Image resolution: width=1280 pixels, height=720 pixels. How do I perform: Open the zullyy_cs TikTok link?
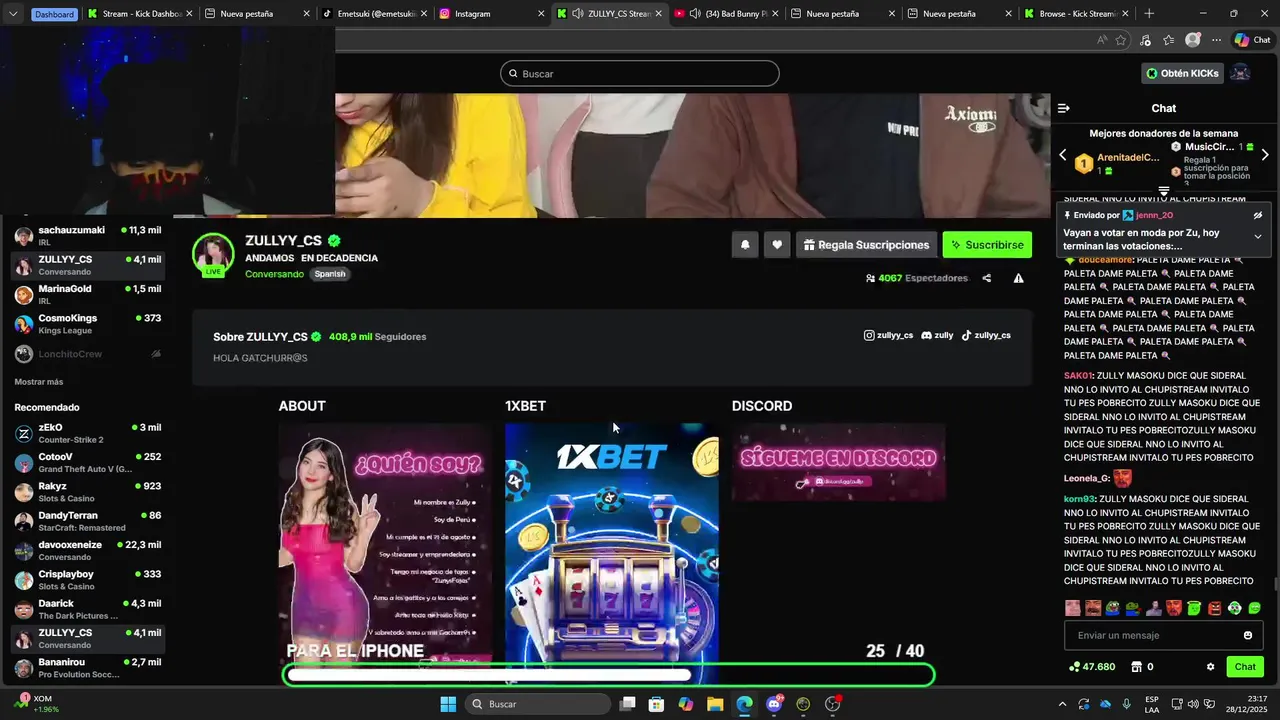986,336
